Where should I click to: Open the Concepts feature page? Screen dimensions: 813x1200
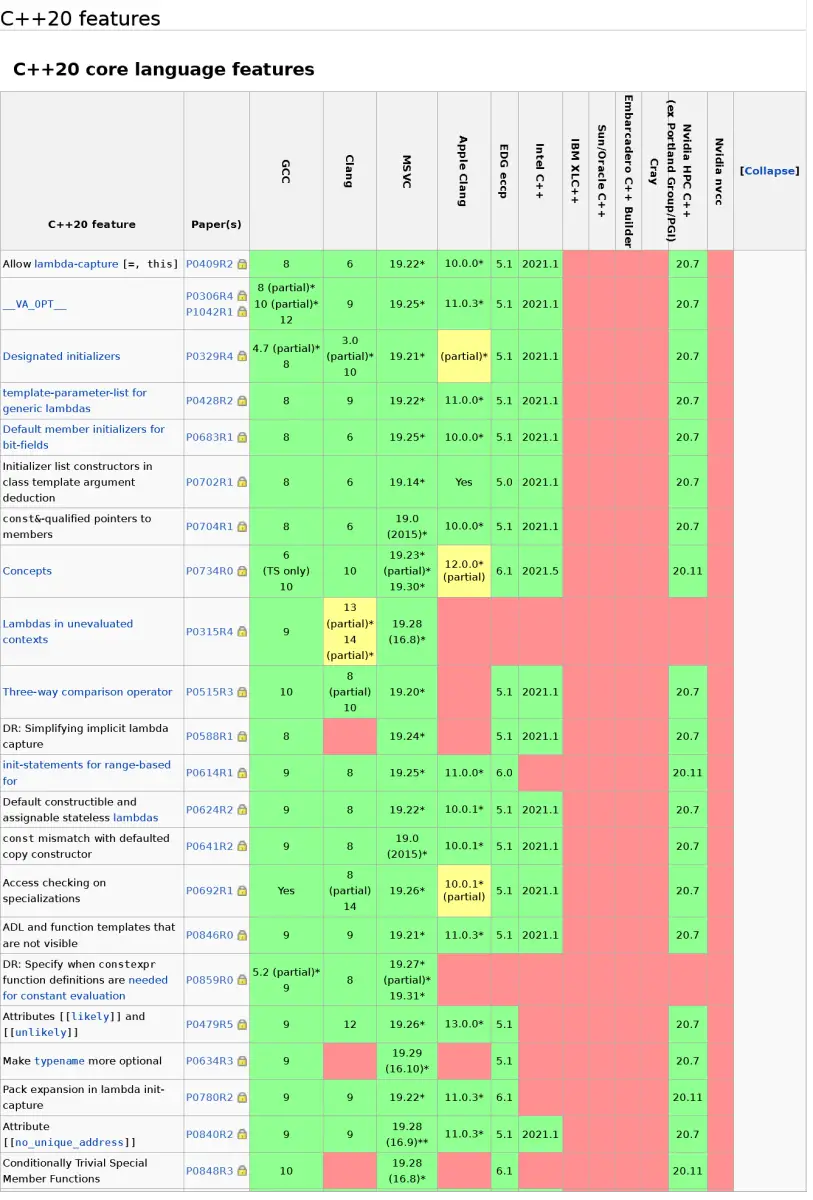point(28,571)
